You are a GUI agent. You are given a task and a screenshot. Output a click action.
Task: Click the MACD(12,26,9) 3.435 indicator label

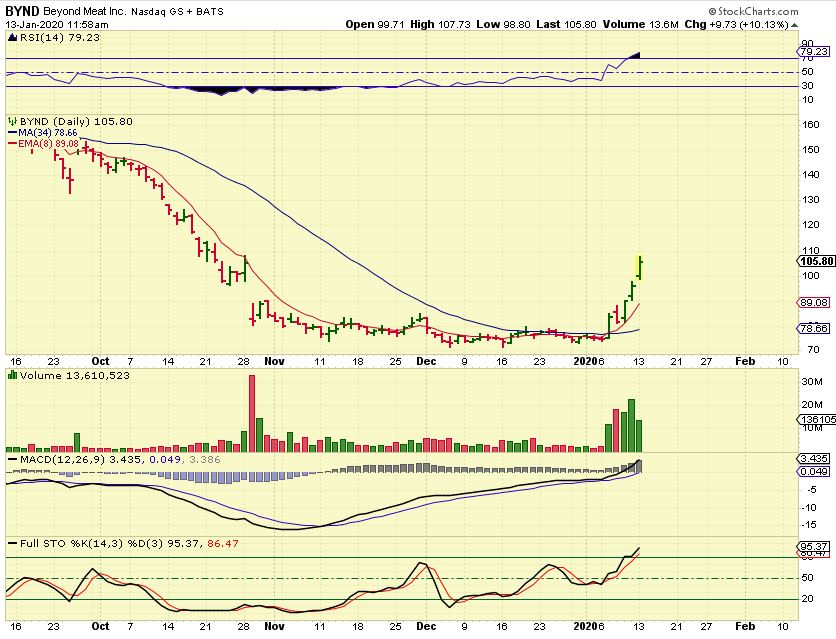coord(81,459)
